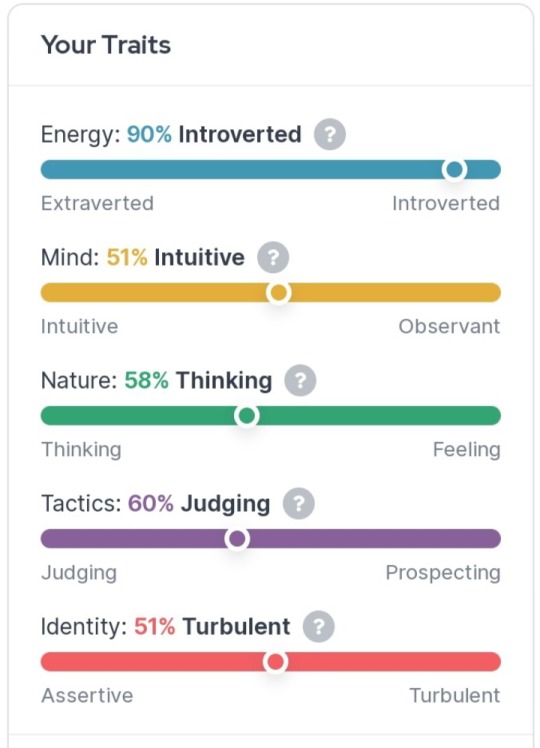Click the Your Traits heading
The width and height of the screenshot is (540, 748).
[x=106, y=45]
